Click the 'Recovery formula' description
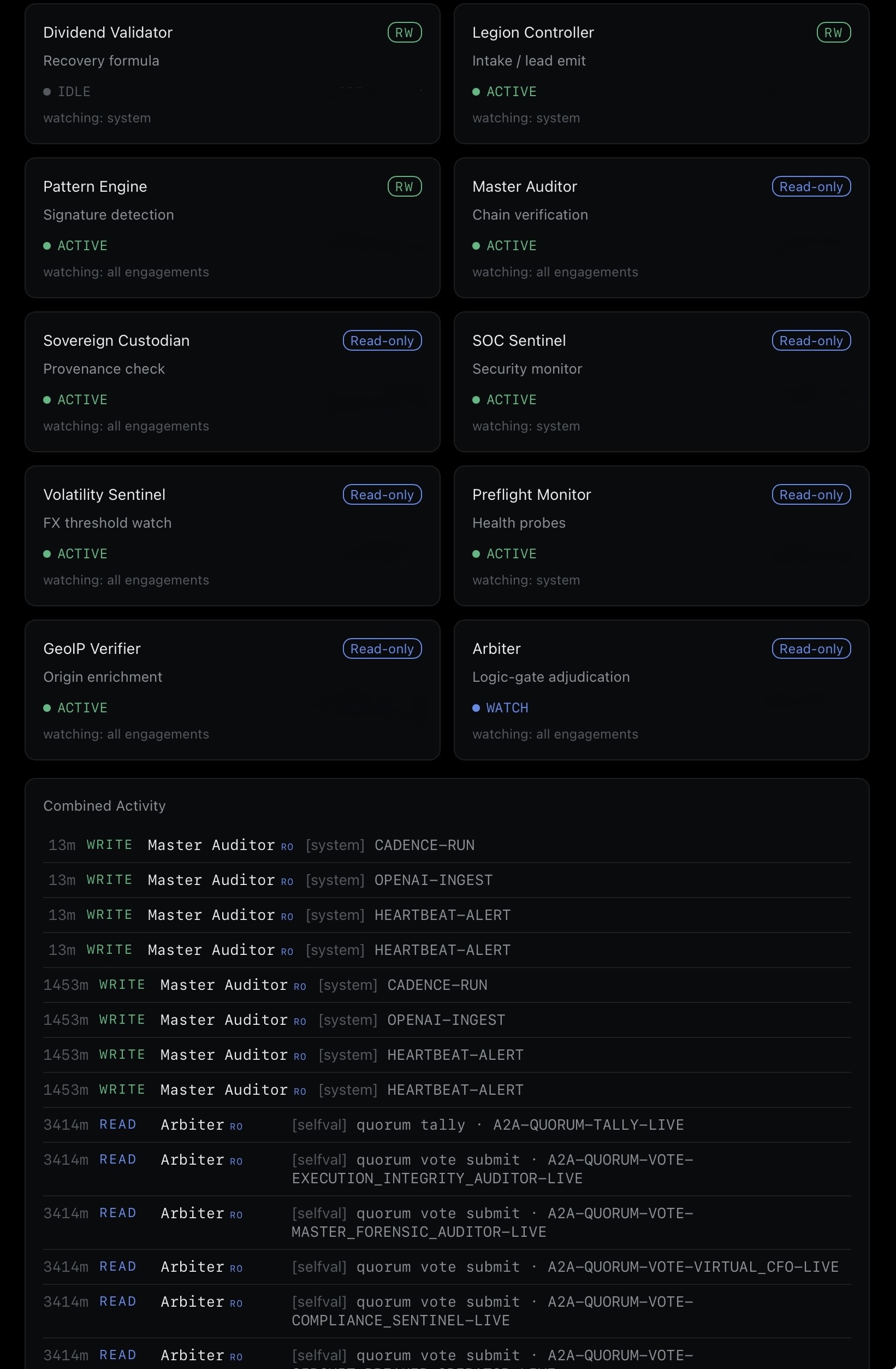The height and width of the screenshot is (1369, 896). tap(101, 61)
